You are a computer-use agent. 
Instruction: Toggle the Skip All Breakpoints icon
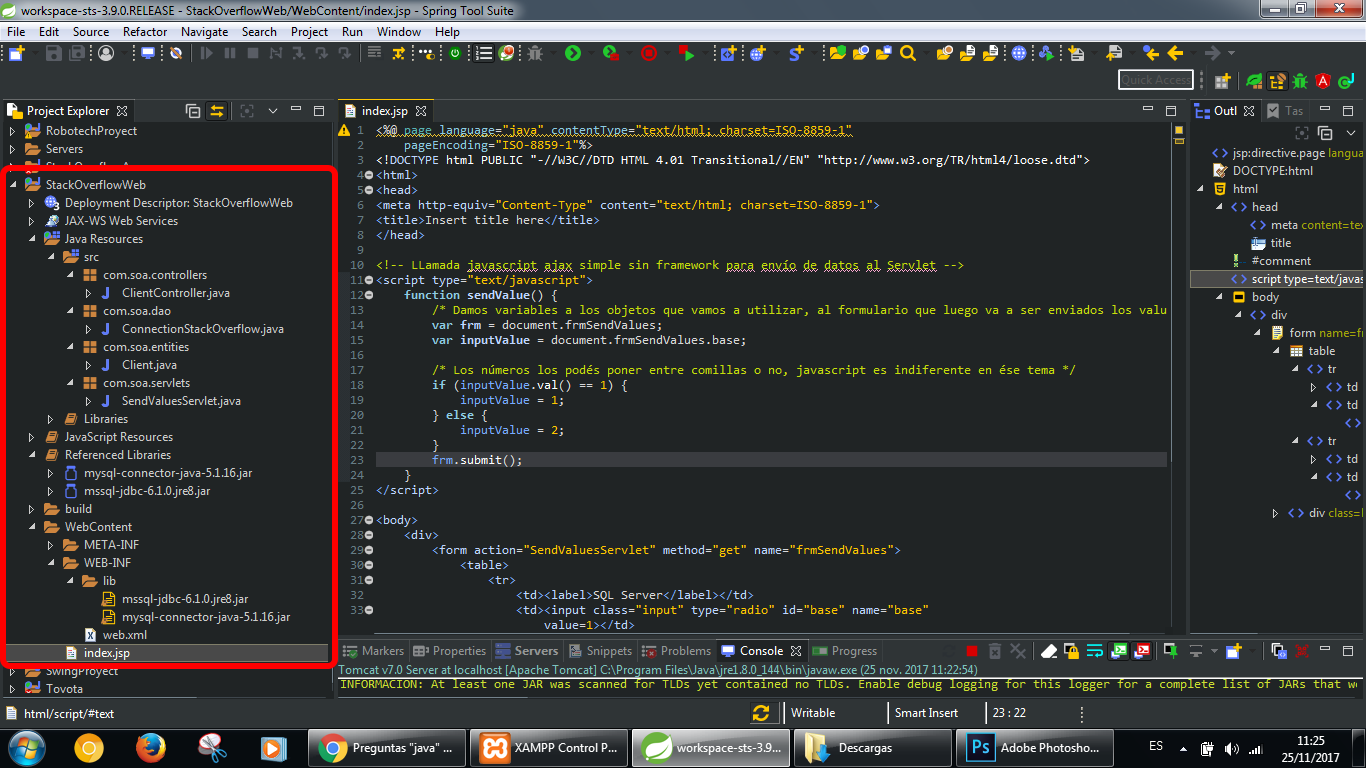[175, 53]
